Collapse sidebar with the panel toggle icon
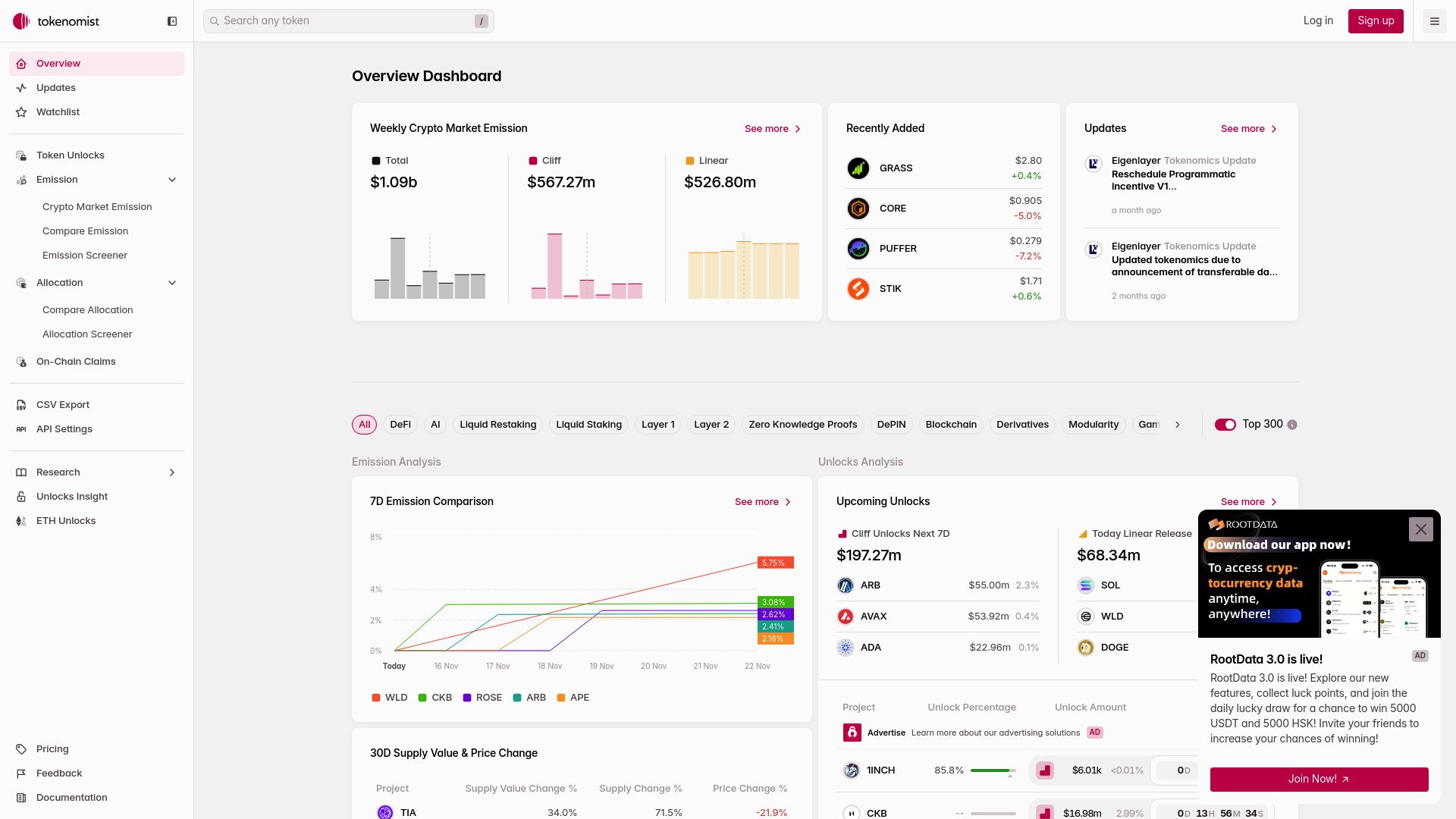Viewport: 1456px width, 819px height. pyautogui.click(x=172, y=21)
